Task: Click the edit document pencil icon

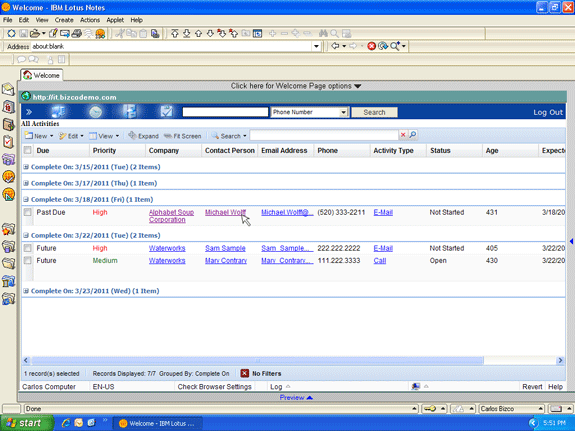Action: coord(53,34)
